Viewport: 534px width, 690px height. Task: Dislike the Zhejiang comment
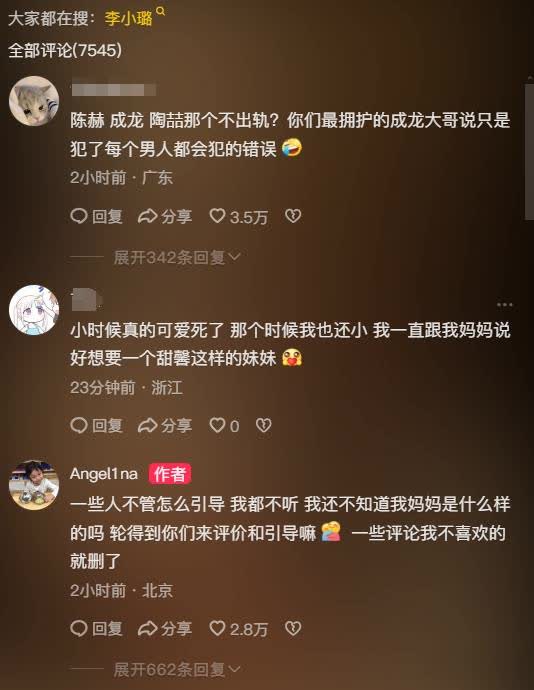[x=264, y=425]
